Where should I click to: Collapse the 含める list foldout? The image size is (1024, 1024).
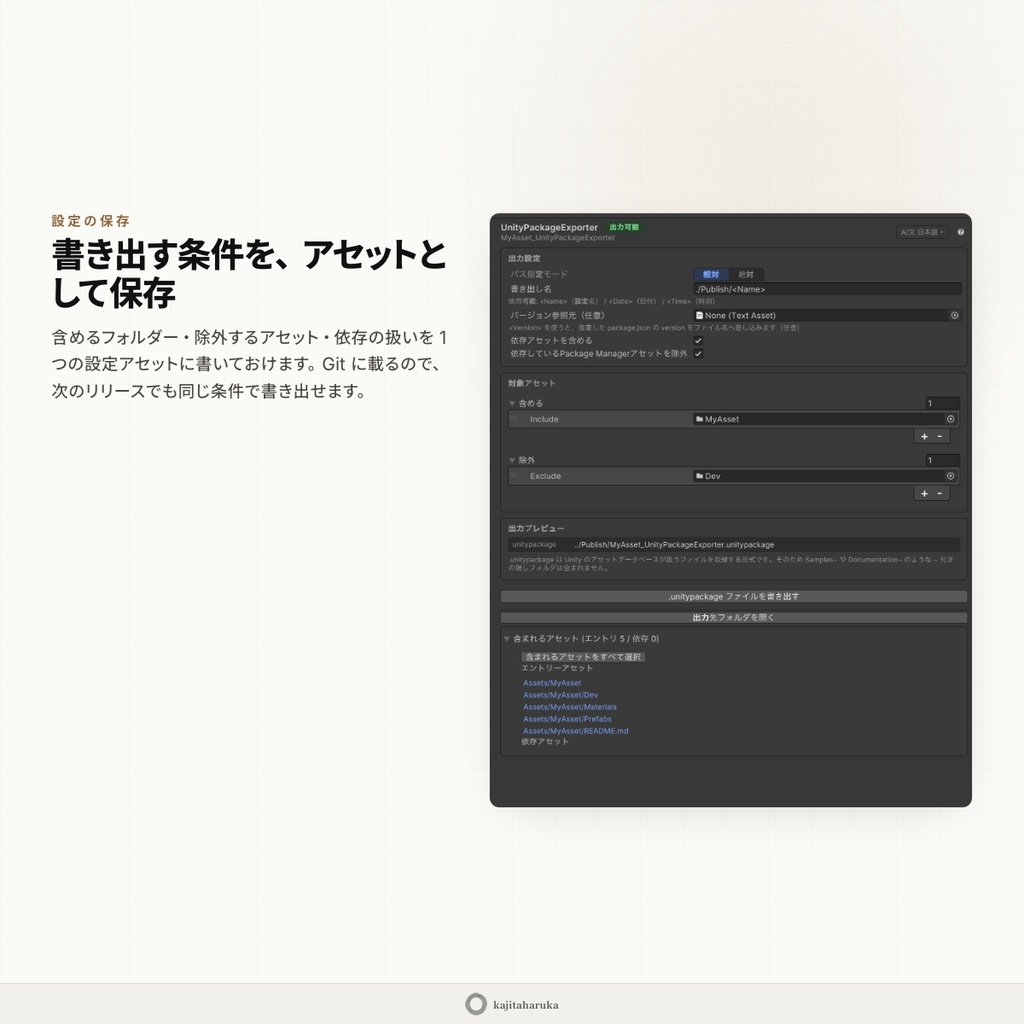512,403
